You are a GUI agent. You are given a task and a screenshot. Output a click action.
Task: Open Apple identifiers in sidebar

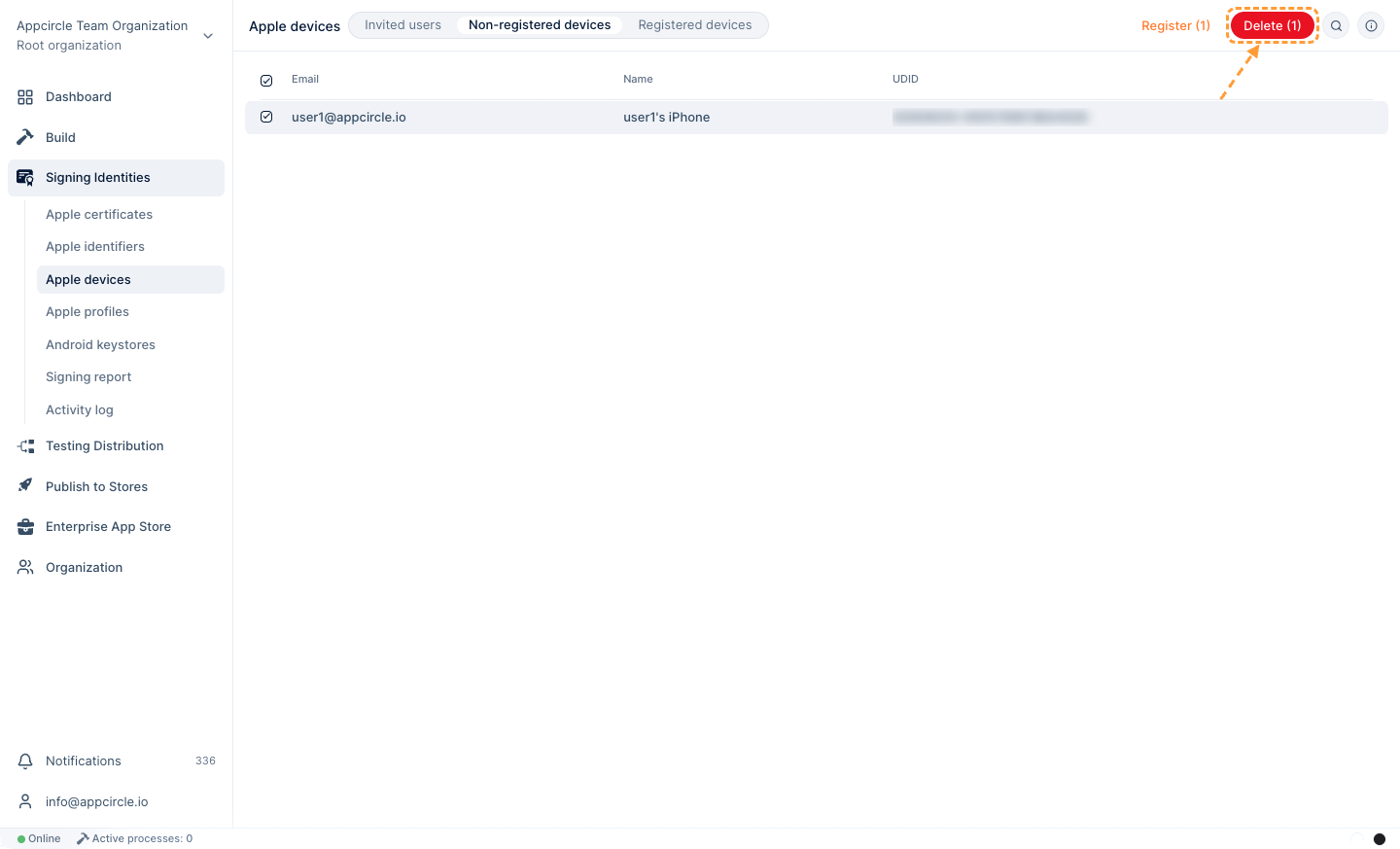(x=95, y=247)
